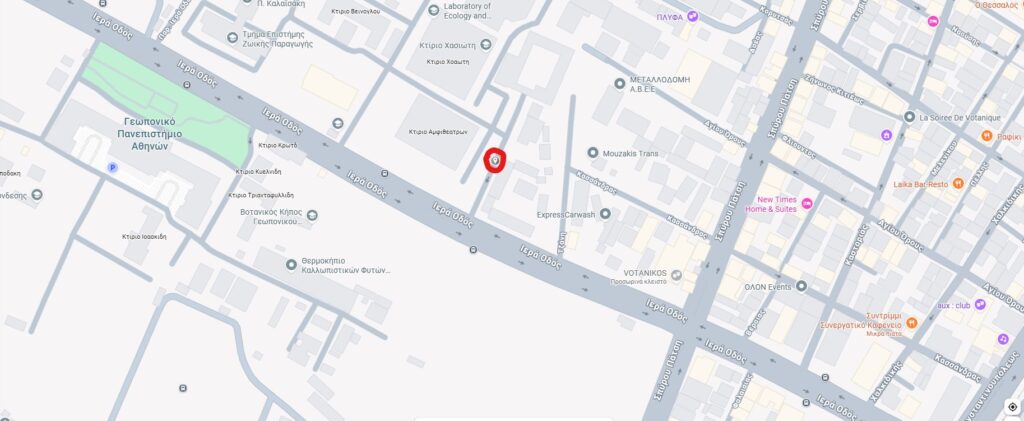Select the Κτίριο Αμφιθεάτρων building label
The height and width of the screenshot is (421, 1024).
(x=438, y=132)
